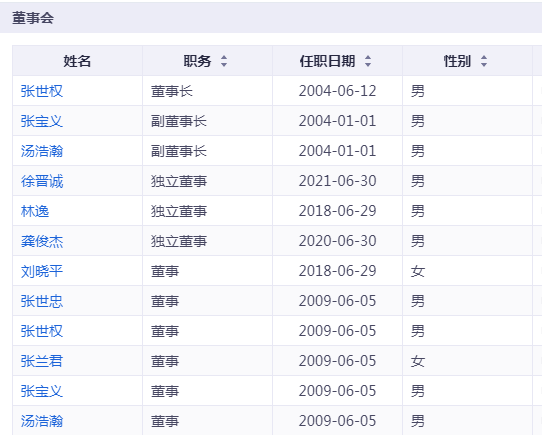Screen dimensions: 542x435
Task: Sort the table by 性别 column arrows
Action: click(x=484, y=61)
